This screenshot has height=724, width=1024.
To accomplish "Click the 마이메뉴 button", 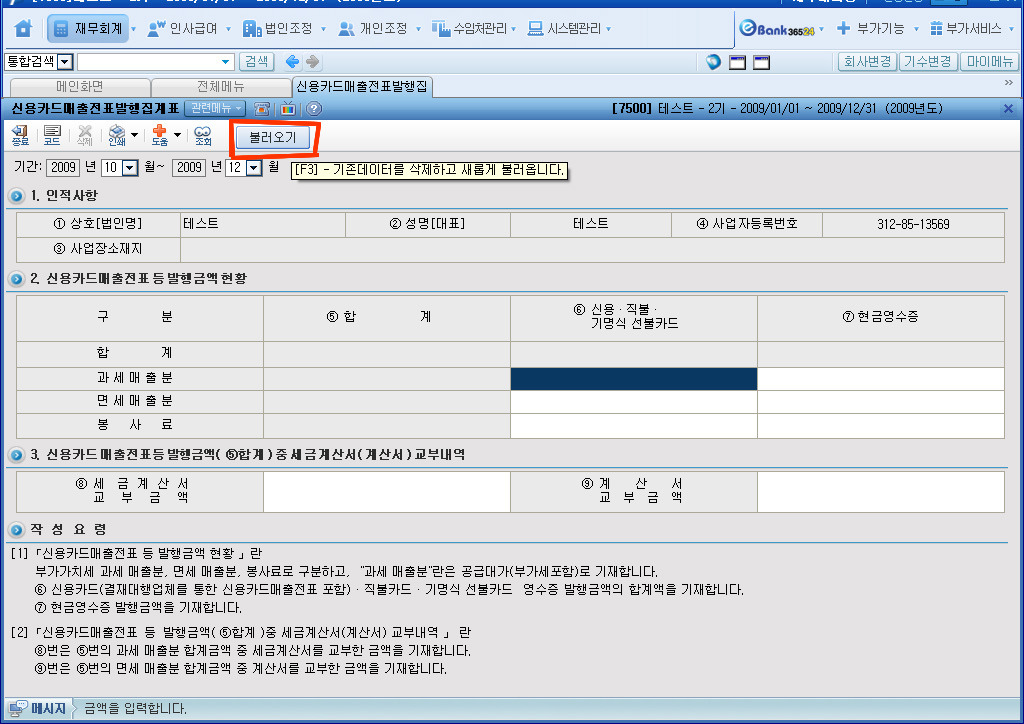I will pyautogui.click(x=989, y=62).
